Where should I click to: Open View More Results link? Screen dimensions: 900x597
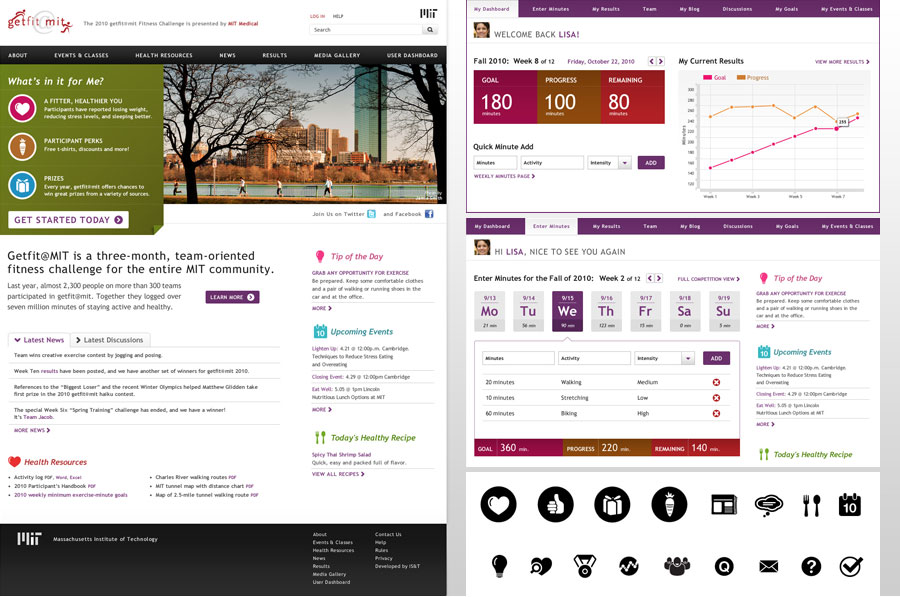coord(842,61)
